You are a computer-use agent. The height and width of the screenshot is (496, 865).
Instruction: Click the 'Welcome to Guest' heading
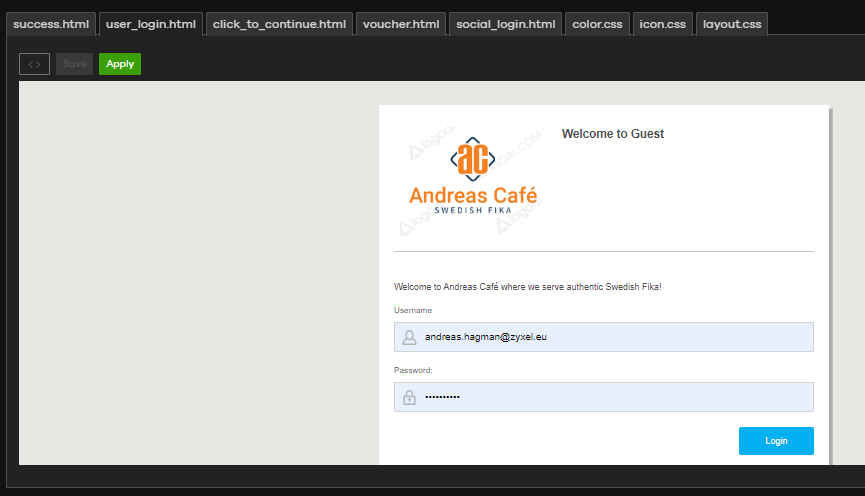[612, 134]
